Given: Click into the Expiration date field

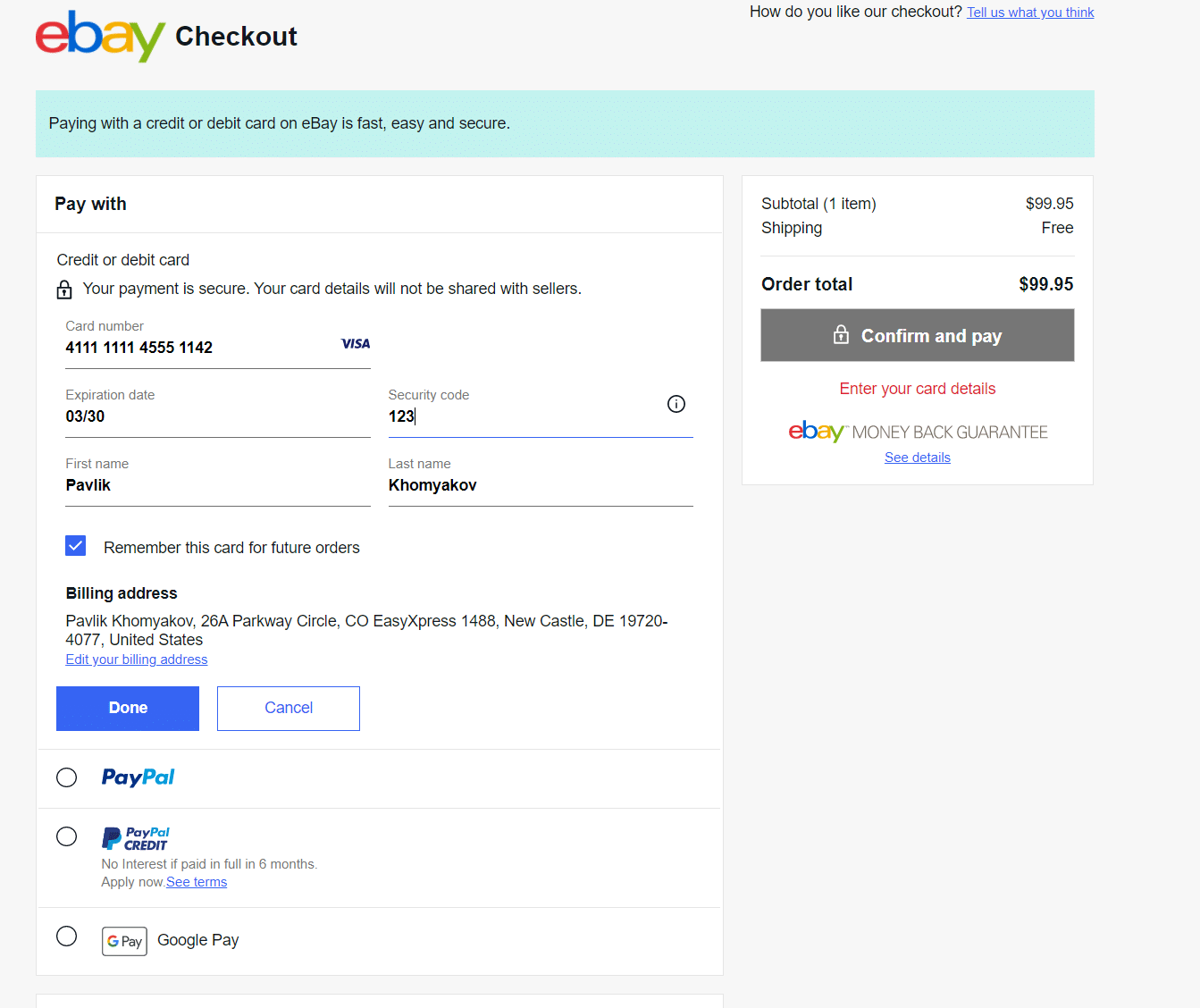Looking at the screenshot, I should (218, 412).
